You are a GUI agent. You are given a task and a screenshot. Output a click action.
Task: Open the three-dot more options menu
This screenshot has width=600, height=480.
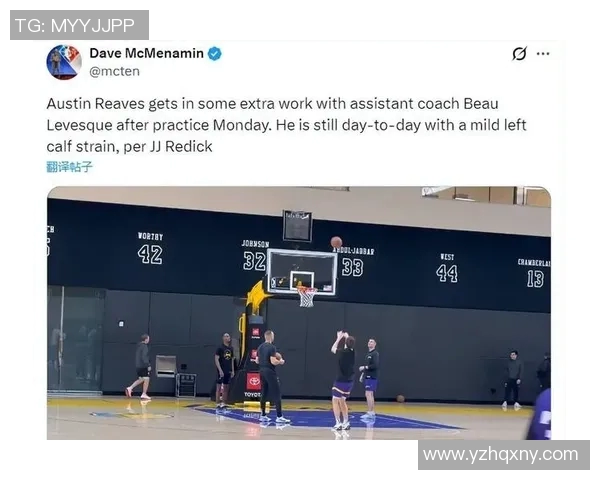543,54
